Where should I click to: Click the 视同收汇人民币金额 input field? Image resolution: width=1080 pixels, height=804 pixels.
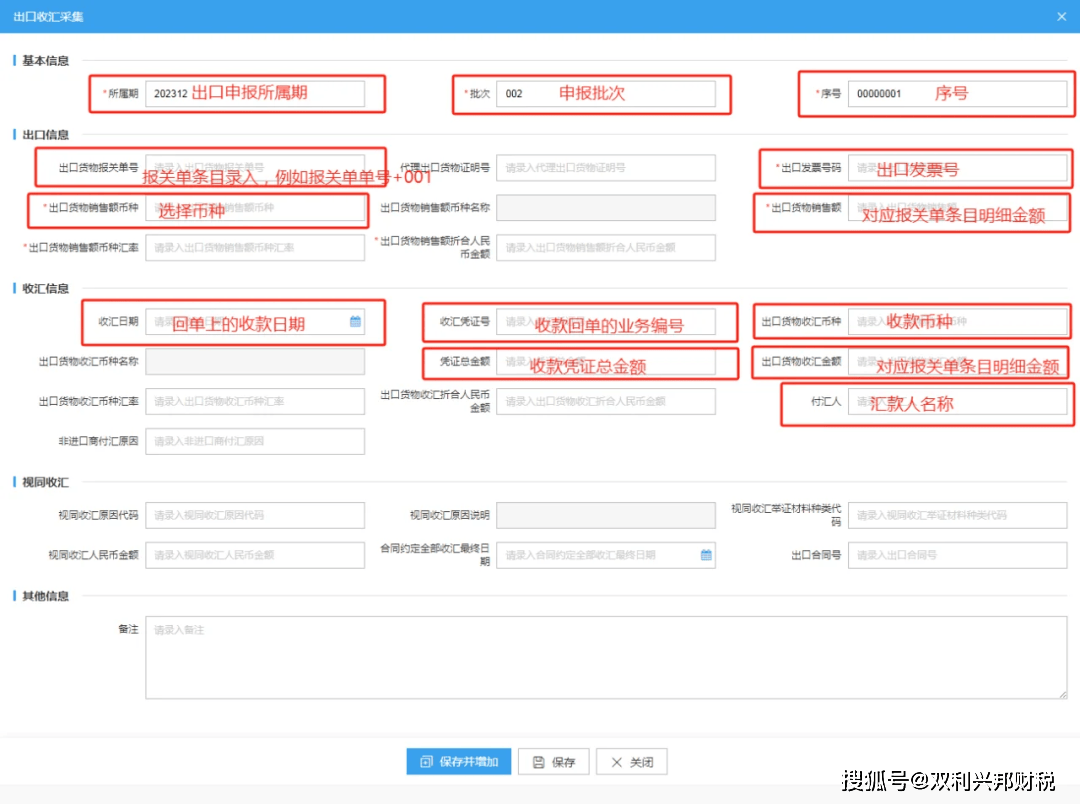[x=255, y=555]
